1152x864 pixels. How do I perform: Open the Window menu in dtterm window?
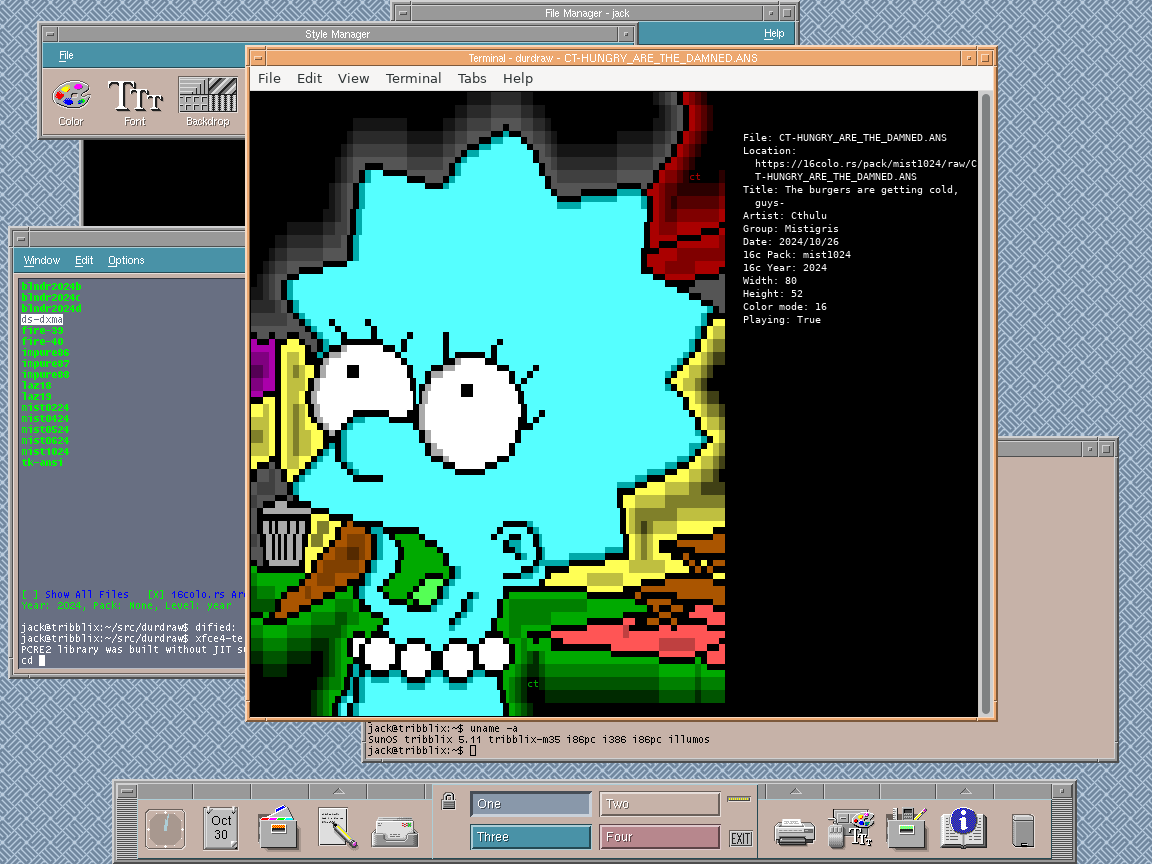point(42,260)
